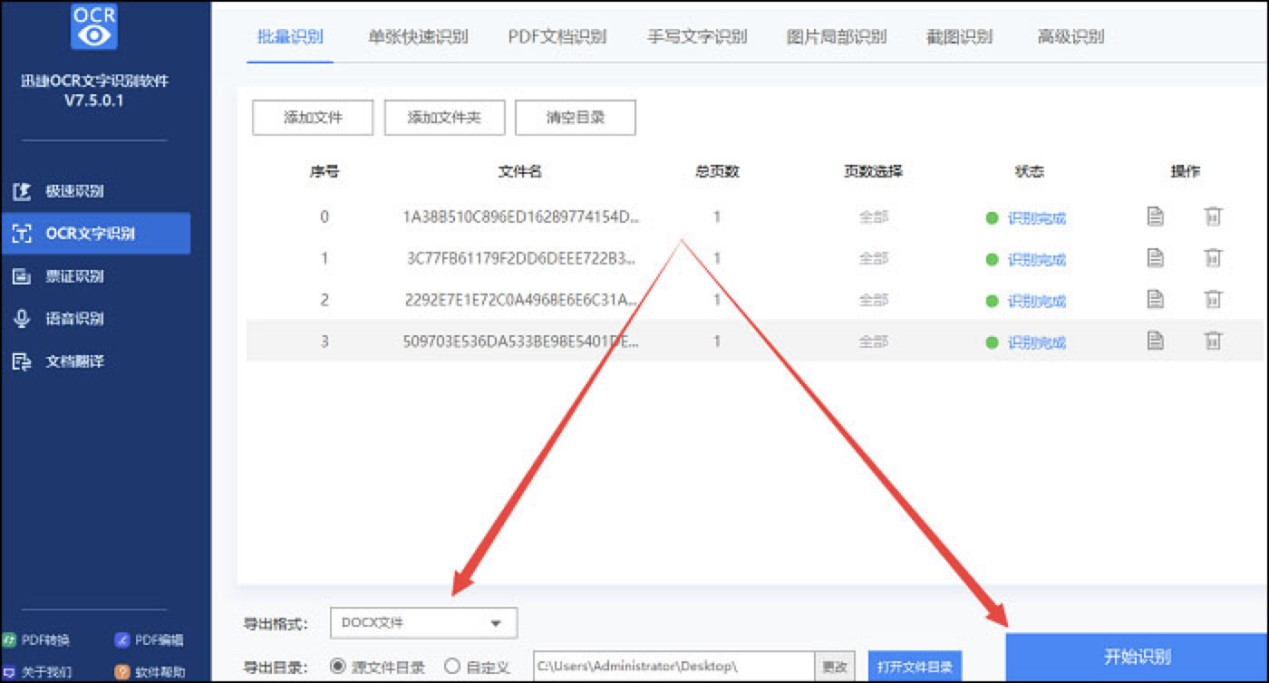
Task: Delete file in row 3 with trash icon
Action: 1213,341
